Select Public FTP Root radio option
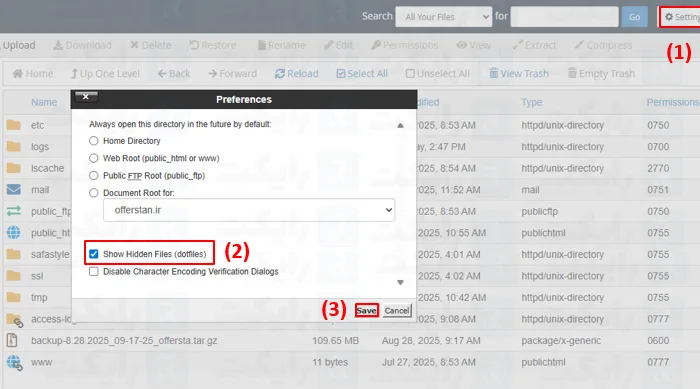 coord(93,176)
